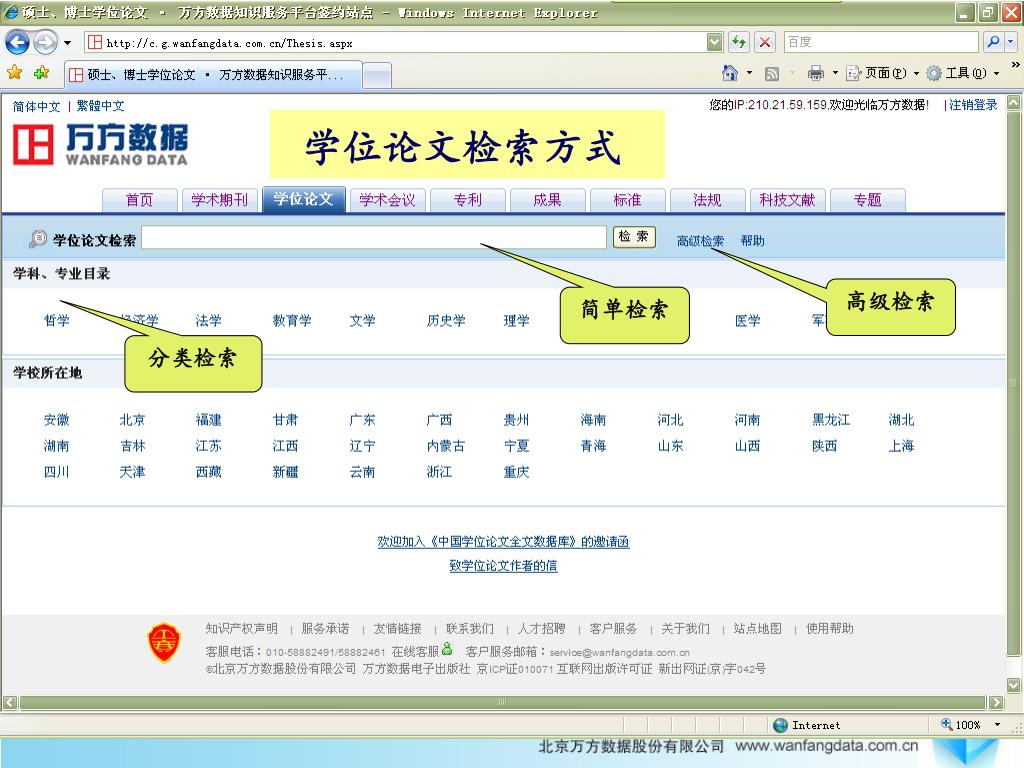The image size is (1024, 768).
Task: Click the 知识产权声明 footer link
Action: pyautogui.click(x=242, y=628)
